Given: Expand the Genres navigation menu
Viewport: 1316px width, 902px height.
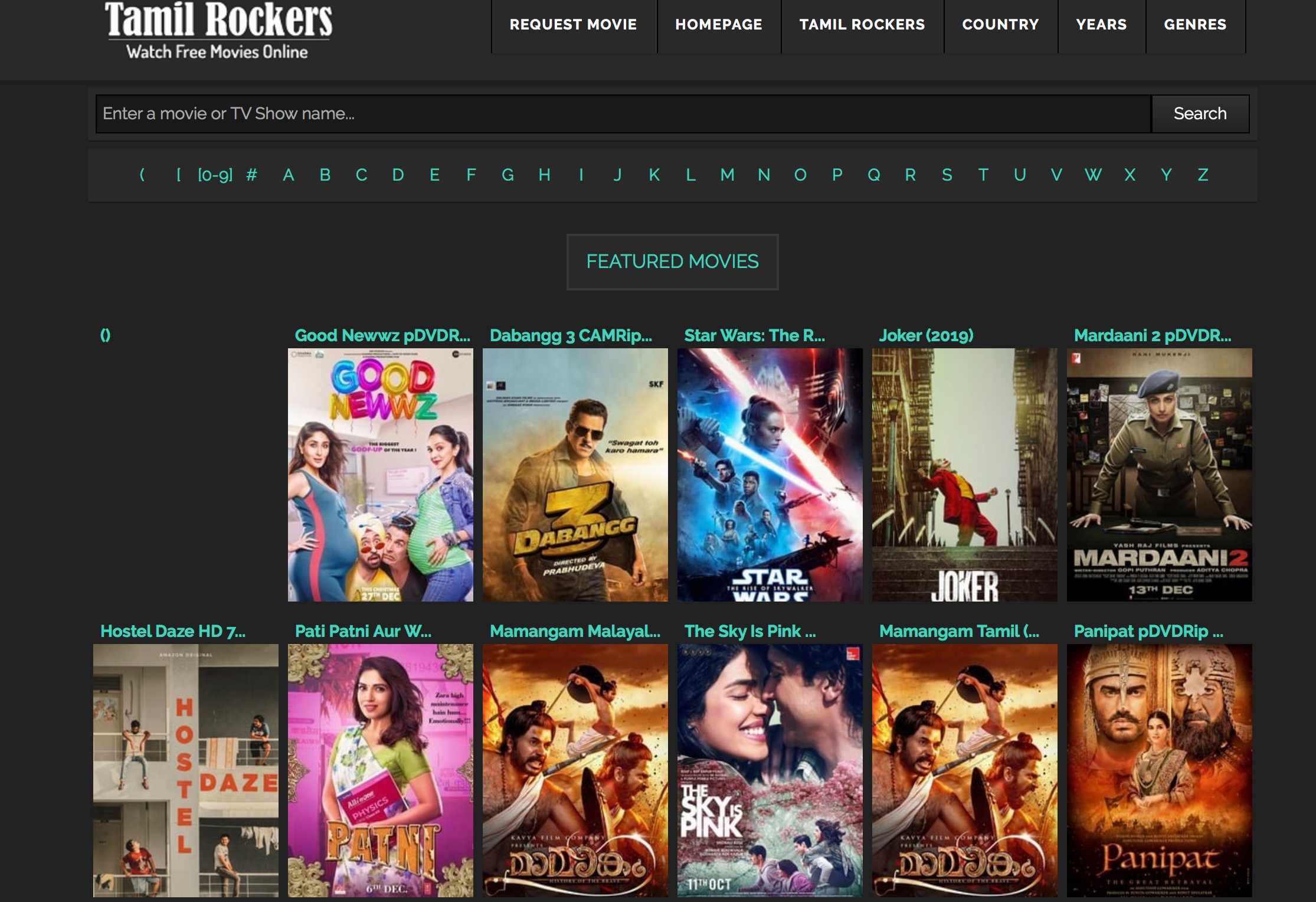Looking at the screenshot, I should (x=1194, y=25).
